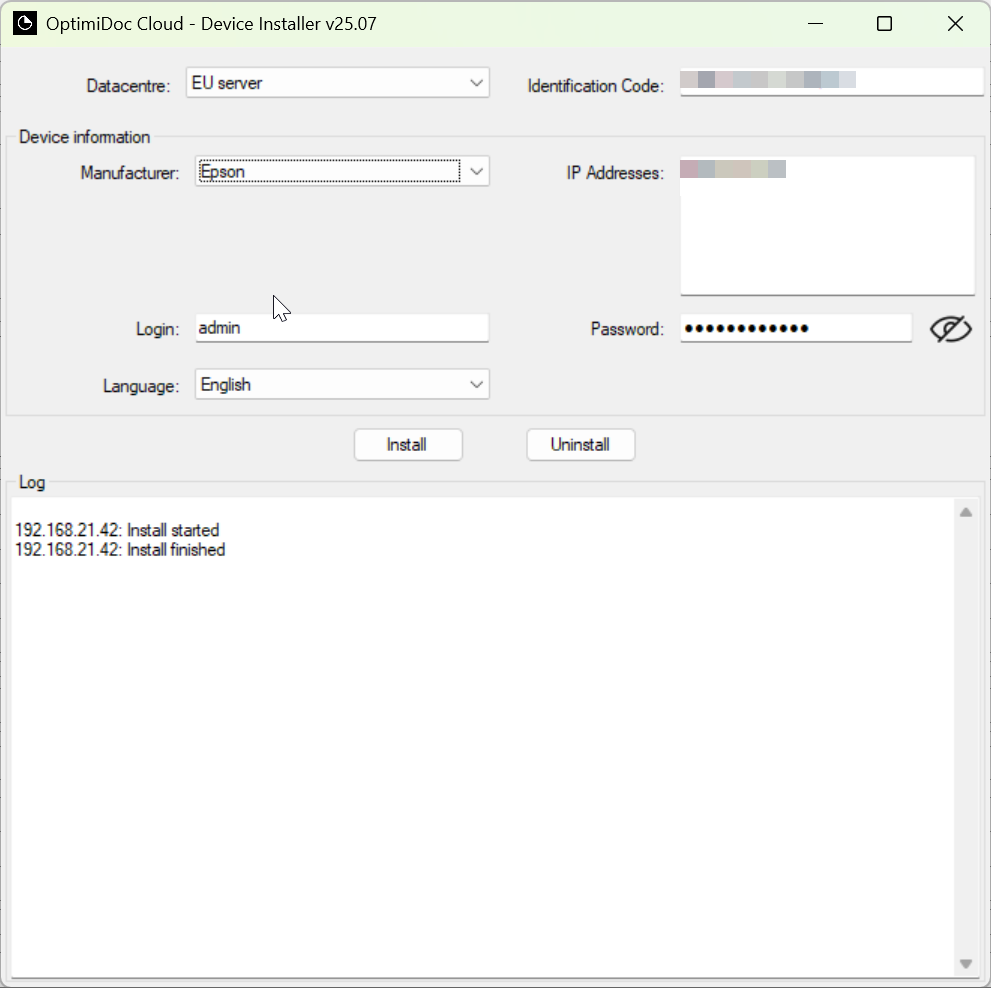
Task: Click the Device information group label
Action: [84, 137]
